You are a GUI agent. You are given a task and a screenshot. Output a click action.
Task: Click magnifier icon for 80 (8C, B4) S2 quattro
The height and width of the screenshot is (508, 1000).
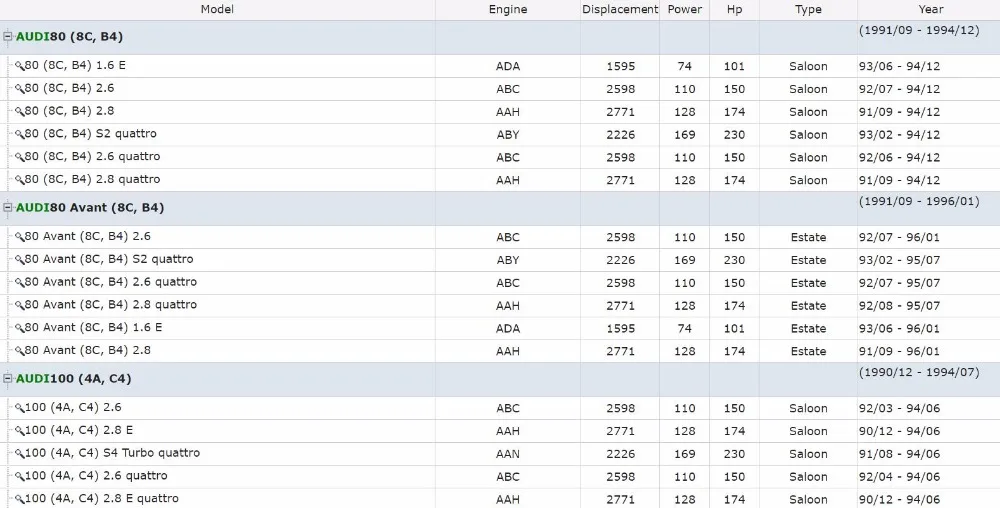click(19, 134)
